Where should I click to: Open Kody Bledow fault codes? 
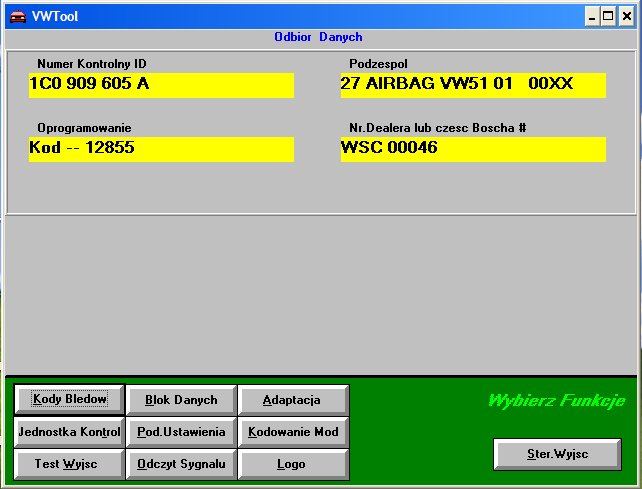(x=69, y=399)
